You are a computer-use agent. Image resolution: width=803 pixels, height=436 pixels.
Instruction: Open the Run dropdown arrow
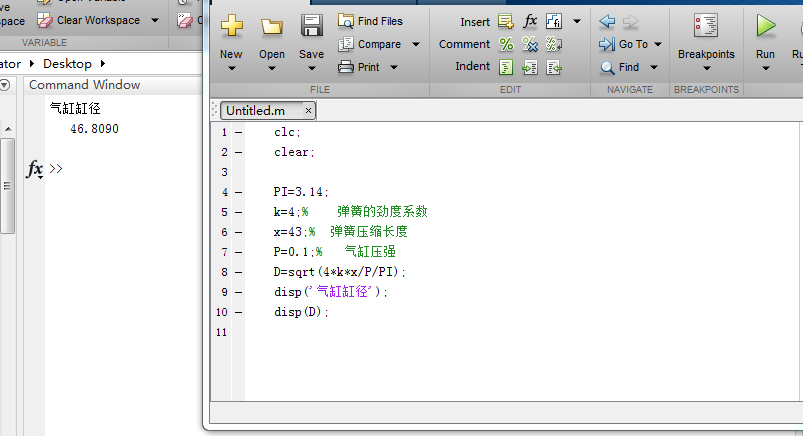click(x=766, y=69)
